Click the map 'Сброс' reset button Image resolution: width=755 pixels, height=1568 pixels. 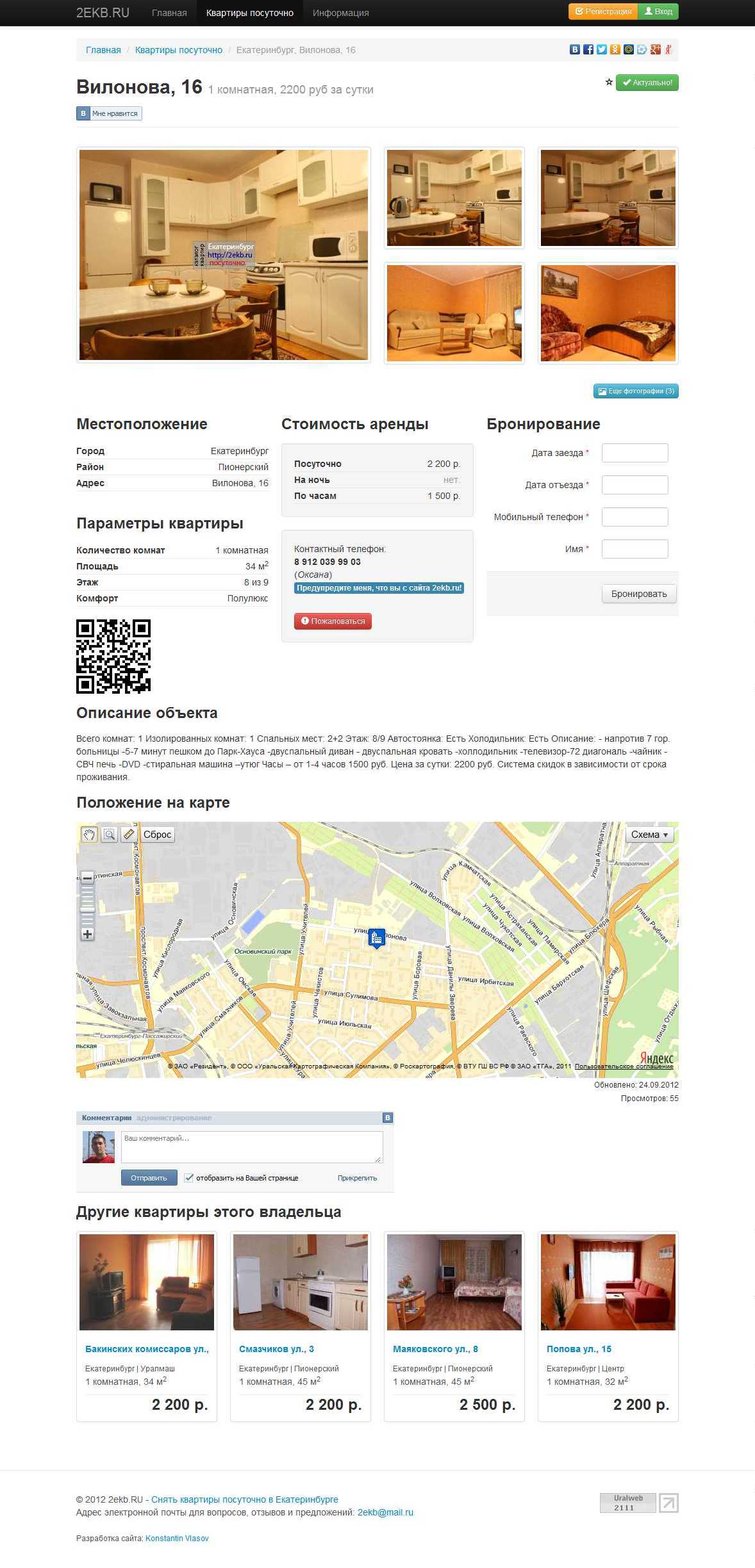coord(157,835)
